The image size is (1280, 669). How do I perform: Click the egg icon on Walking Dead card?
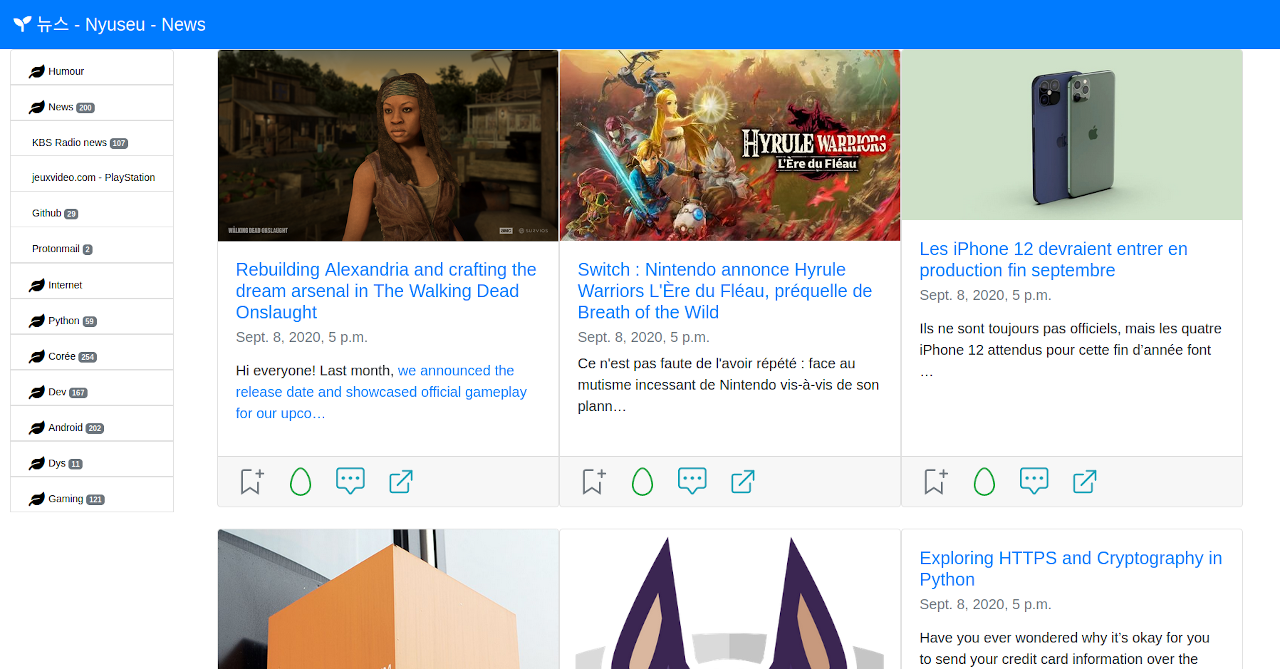click(x=300, y=481)
